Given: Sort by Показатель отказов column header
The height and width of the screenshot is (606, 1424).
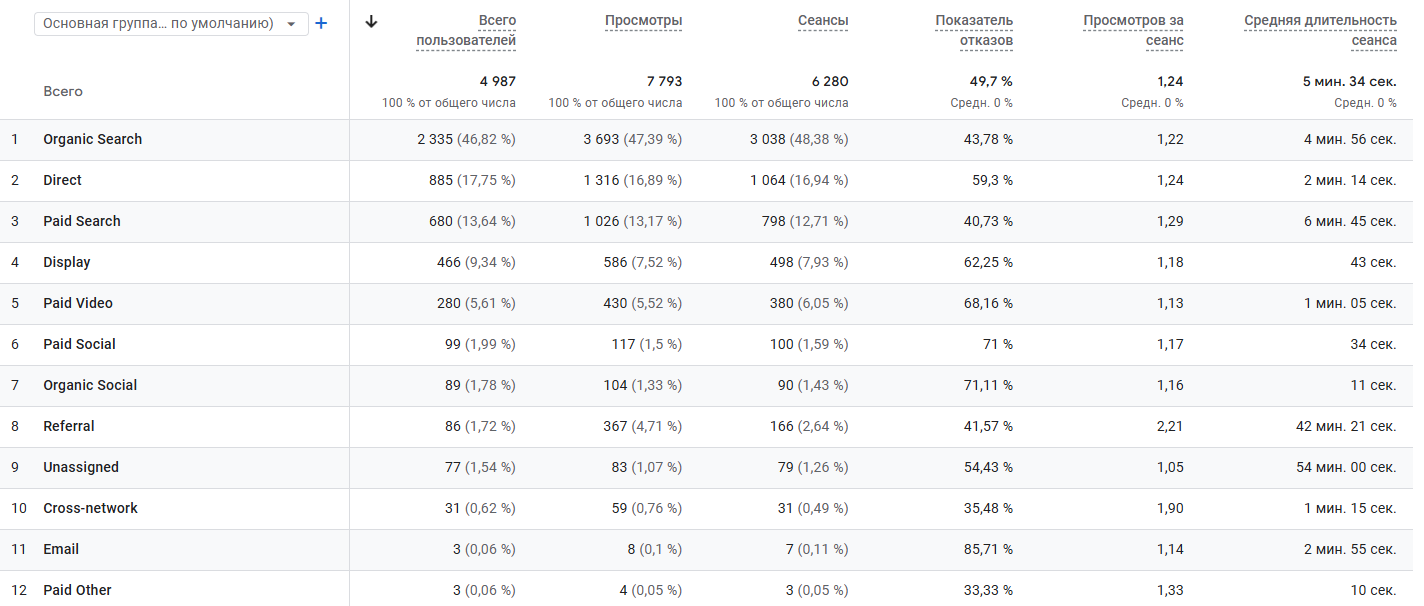Looking at the screenshot, I should (974, 31).
